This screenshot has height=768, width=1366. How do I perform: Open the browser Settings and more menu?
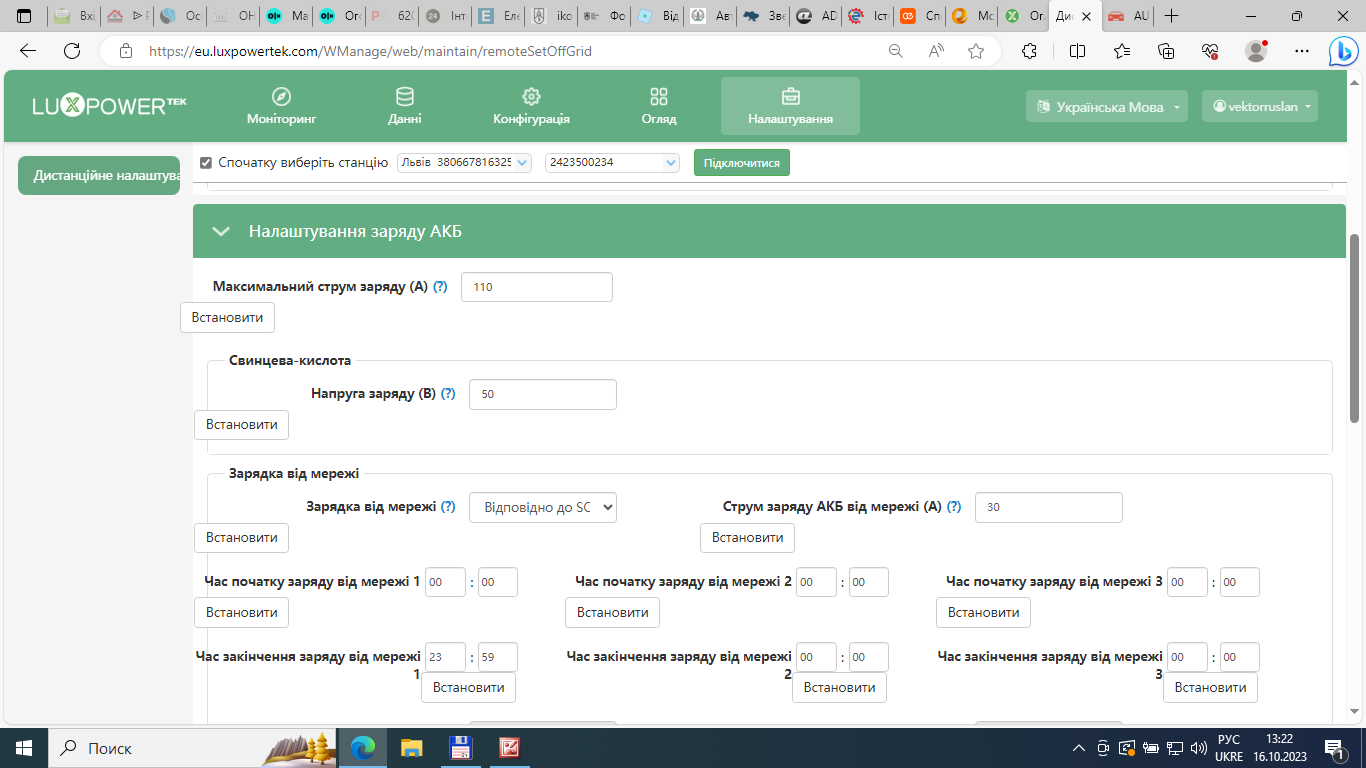tap(1301, 51)
